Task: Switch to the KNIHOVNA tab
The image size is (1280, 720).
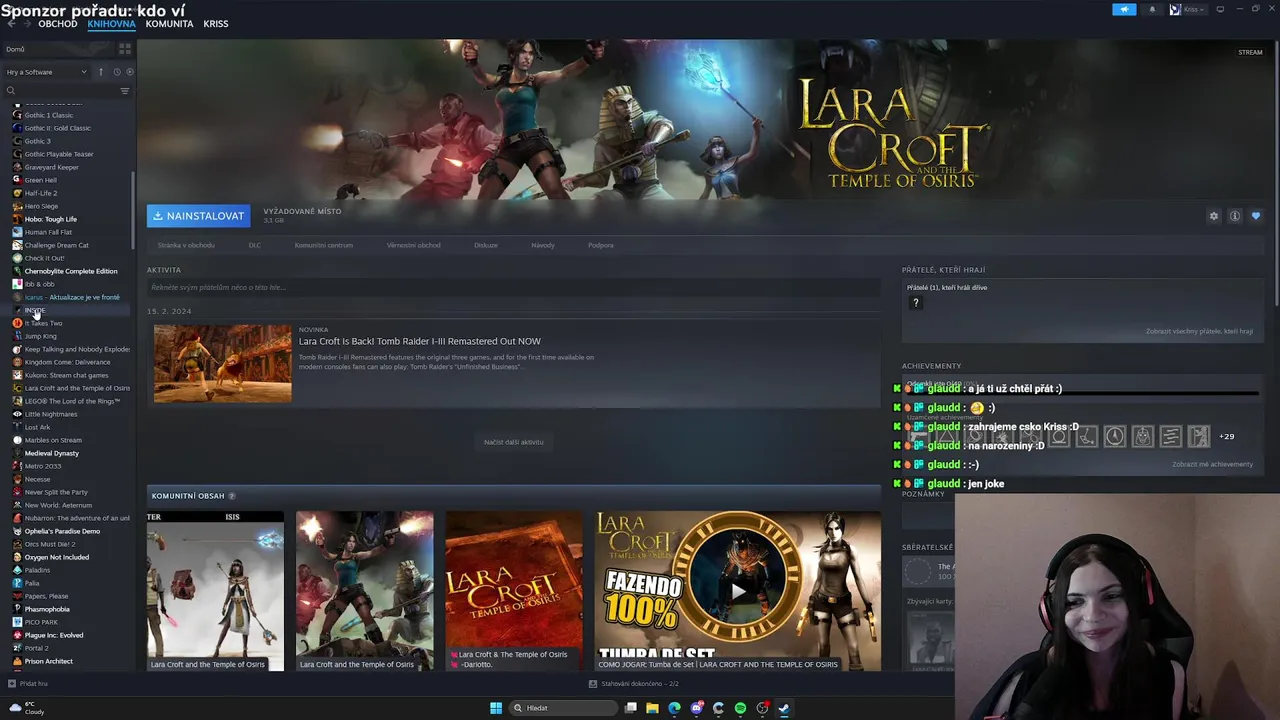Action: click(x=111, y=24)
